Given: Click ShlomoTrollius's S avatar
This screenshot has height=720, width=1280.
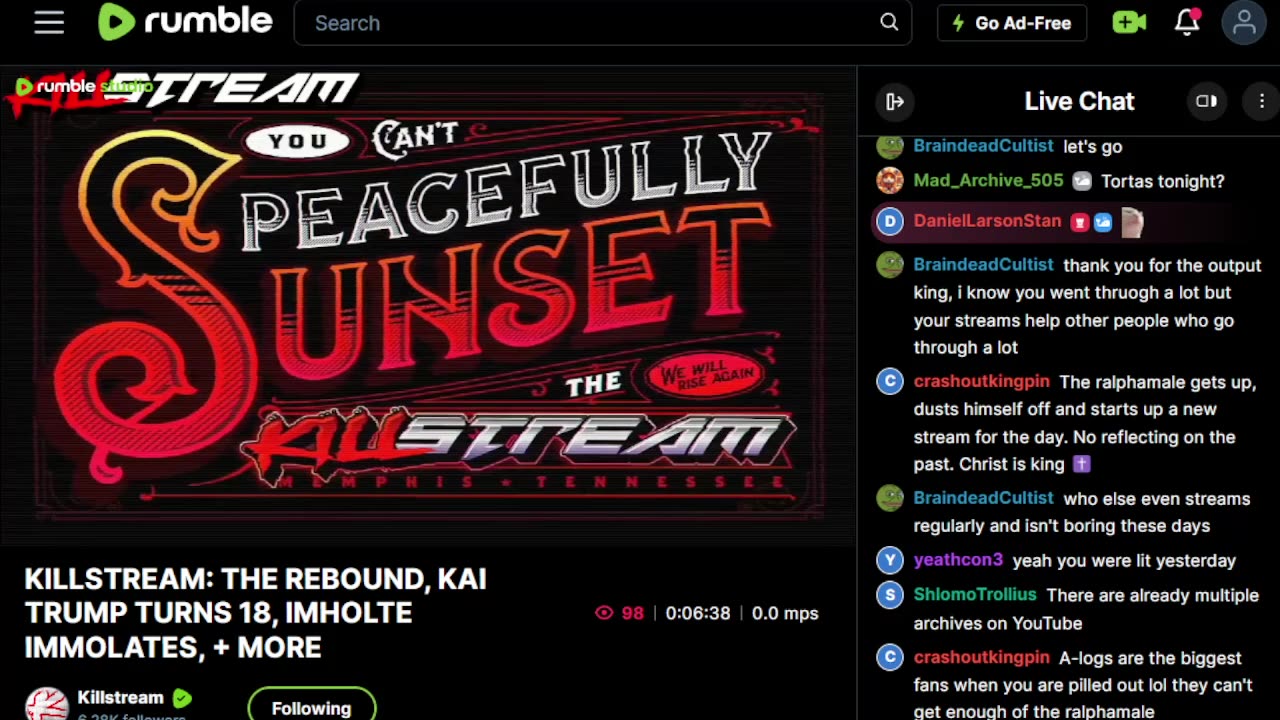Looking at the screenshot, I should pos(890,596).
